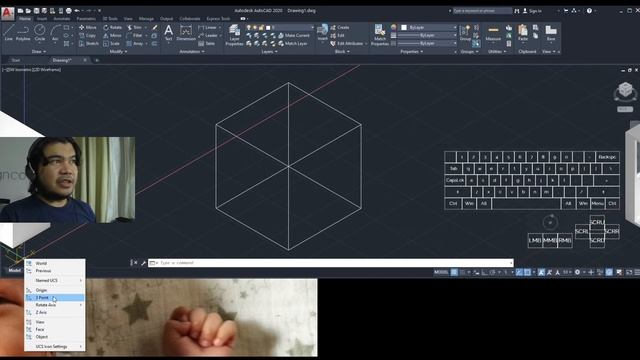640x360 pixels.
Task: Select the Polyline tool
Action: [23, 33]
